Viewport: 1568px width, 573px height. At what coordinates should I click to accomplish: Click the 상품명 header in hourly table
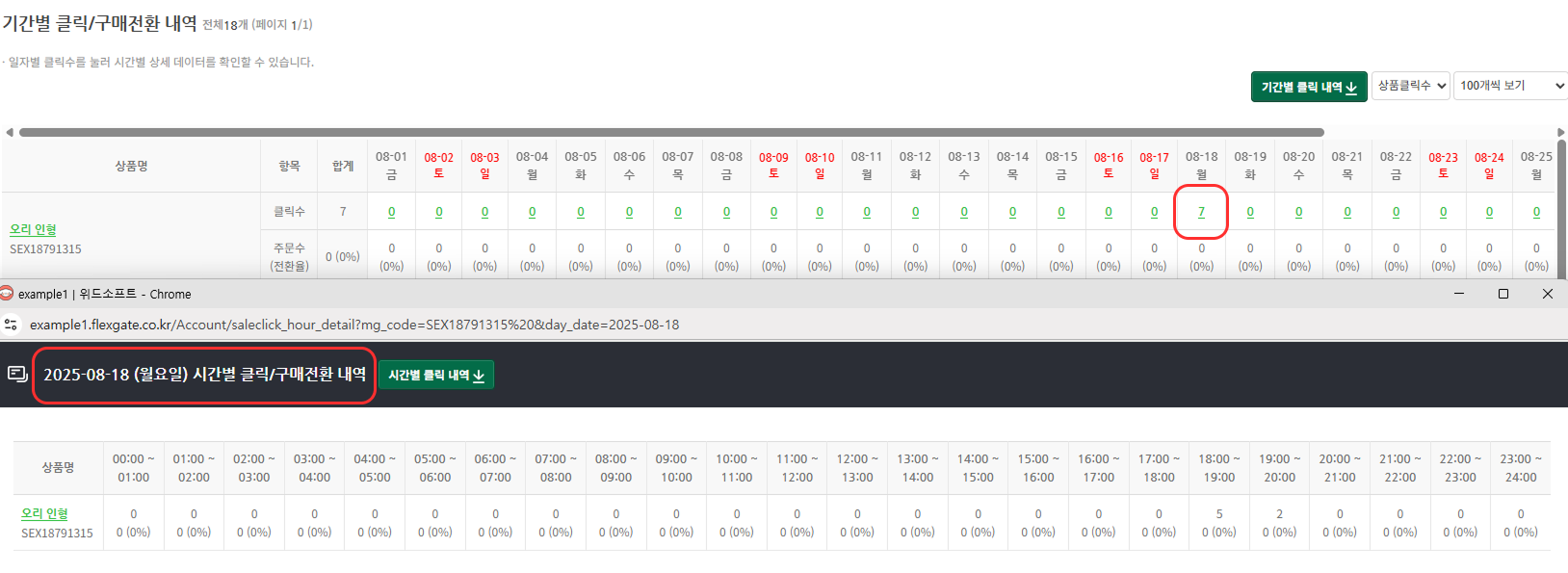click(58, 467)
